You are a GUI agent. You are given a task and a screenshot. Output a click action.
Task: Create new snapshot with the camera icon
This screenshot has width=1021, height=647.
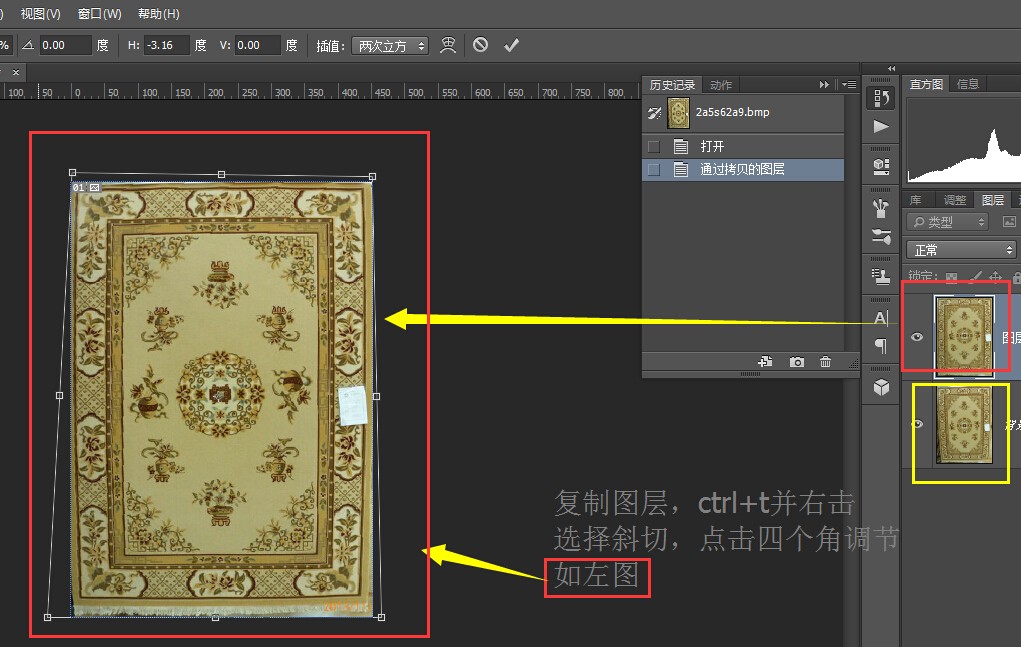click(797, 362)
